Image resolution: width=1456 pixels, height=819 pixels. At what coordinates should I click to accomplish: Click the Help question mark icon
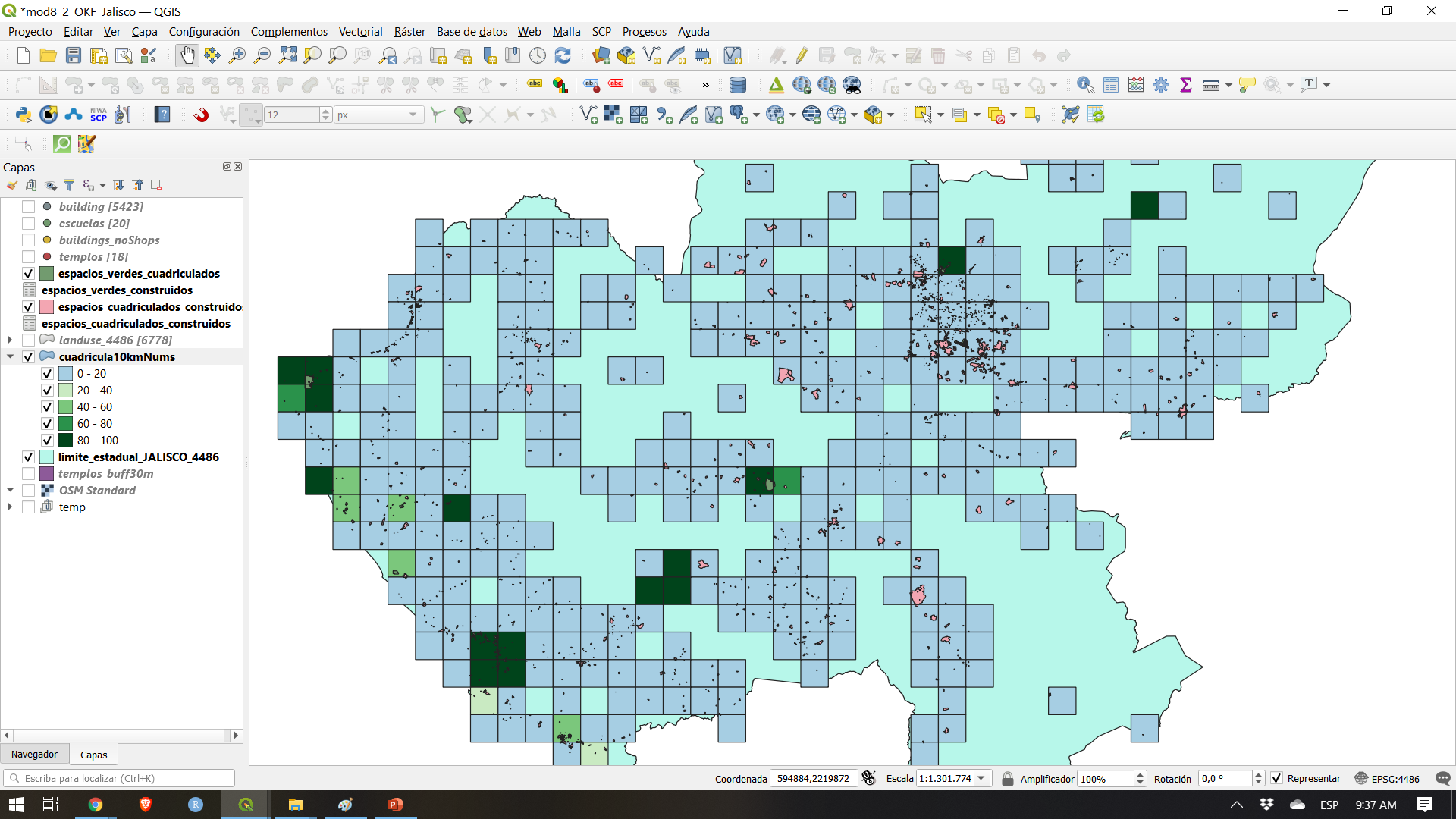pos(162,115)
